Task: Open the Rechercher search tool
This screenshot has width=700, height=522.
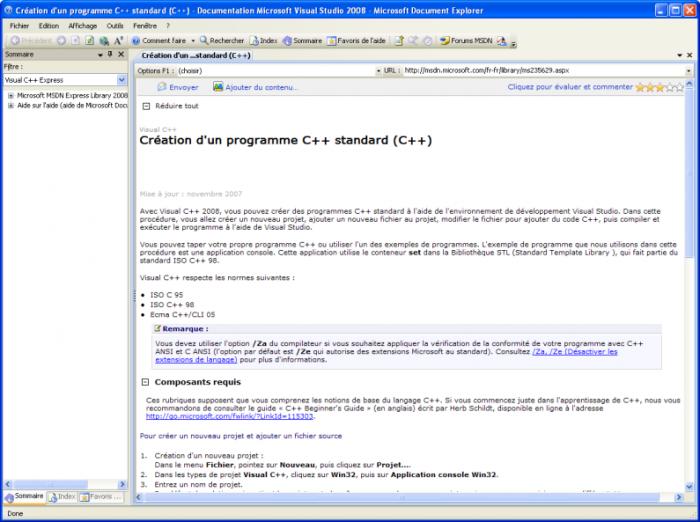Action: coord(222,41)
